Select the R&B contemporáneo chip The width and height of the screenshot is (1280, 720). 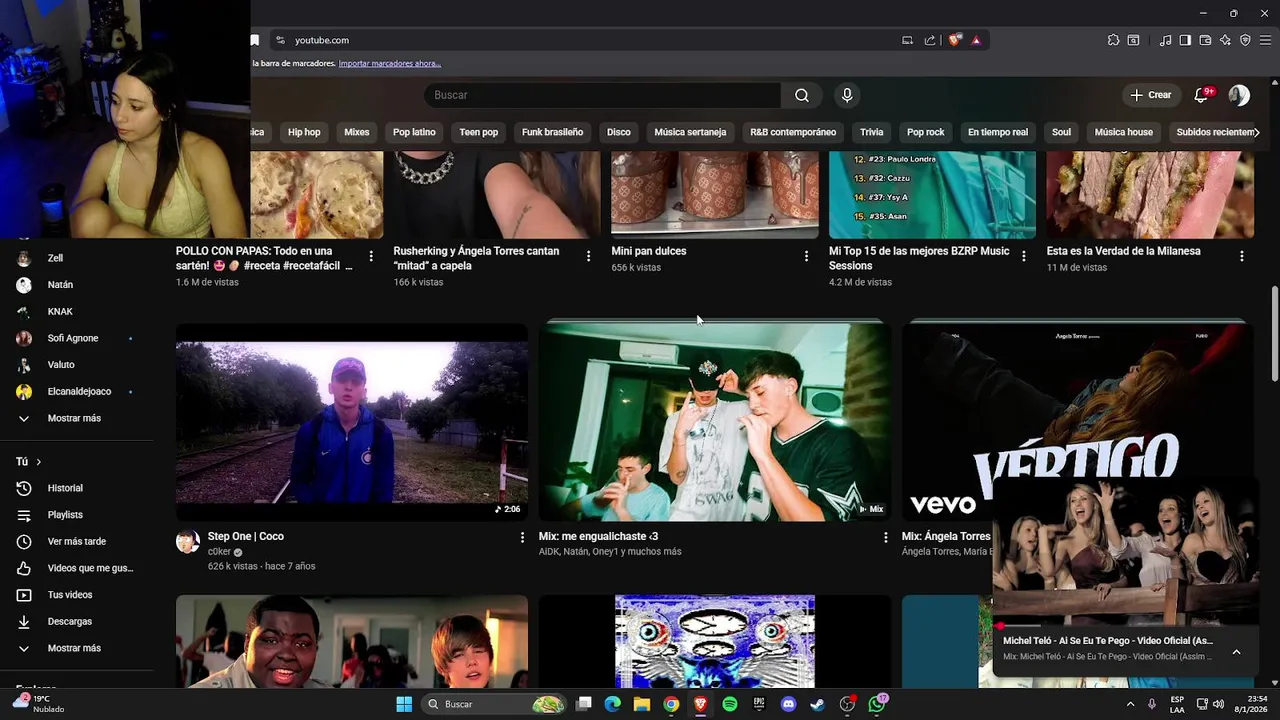point(793,132)
